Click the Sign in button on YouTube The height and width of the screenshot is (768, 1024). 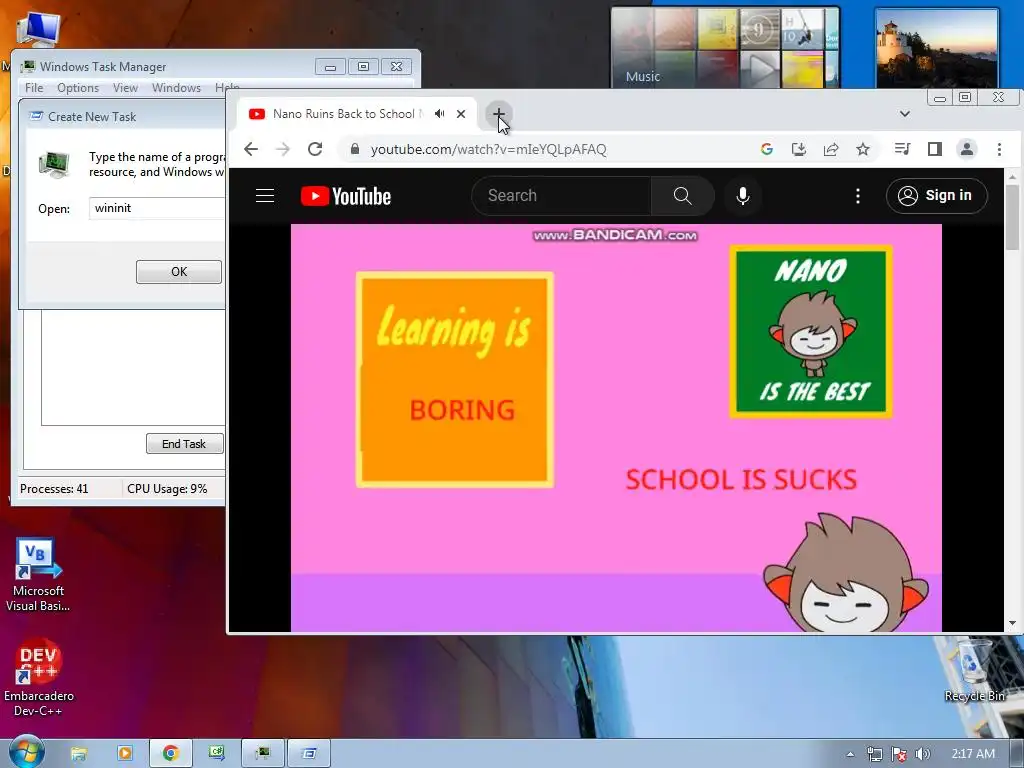coord(936,195)
